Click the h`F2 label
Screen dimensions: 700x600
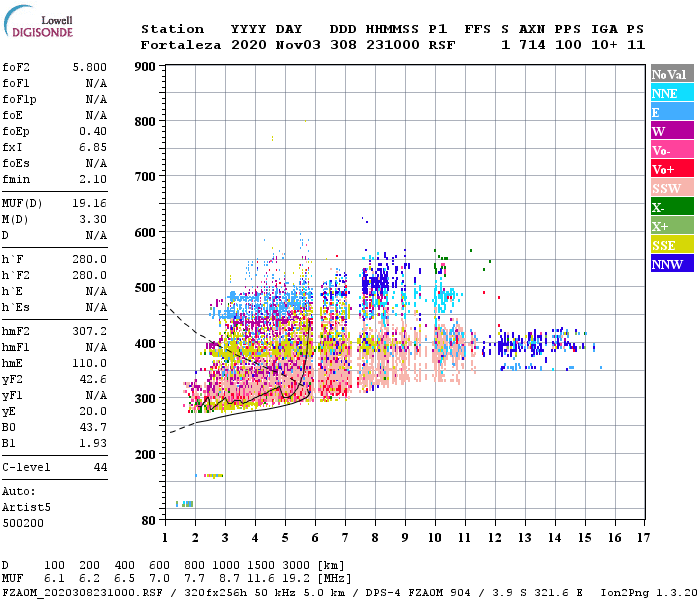[16, 275]
